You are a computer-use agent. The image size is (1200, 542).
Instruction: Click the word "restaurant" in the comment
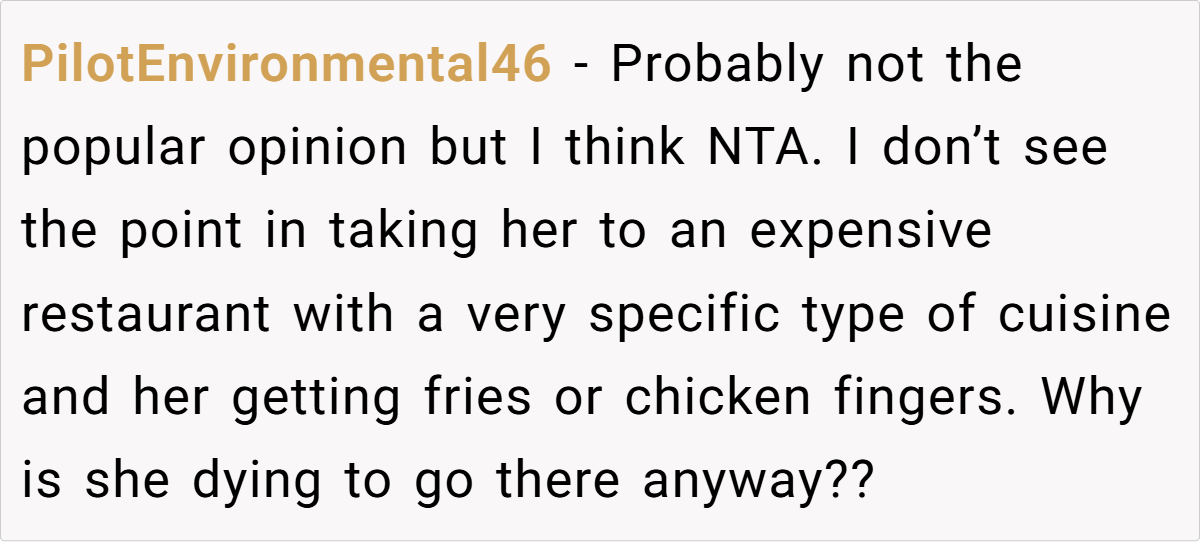(146, 315)
